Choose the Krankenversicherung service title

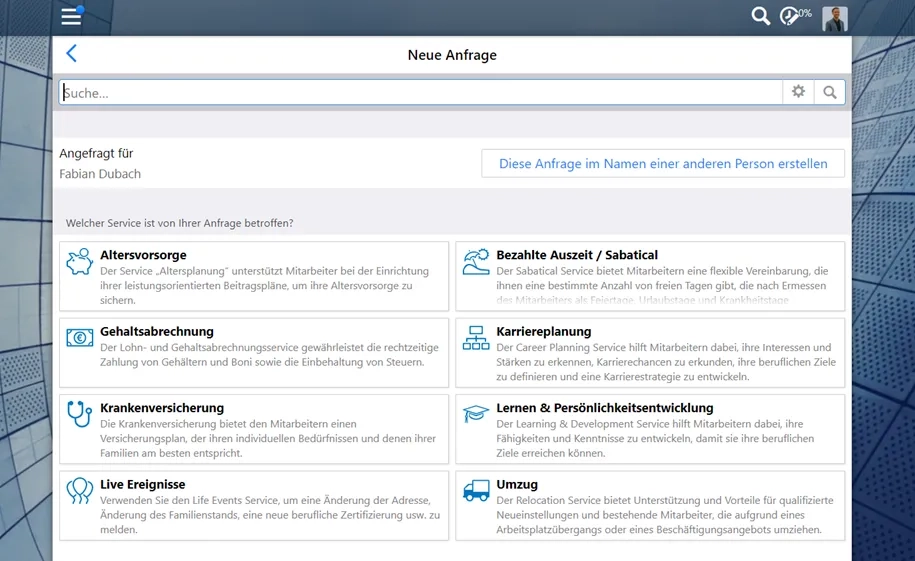click(162, 408)
